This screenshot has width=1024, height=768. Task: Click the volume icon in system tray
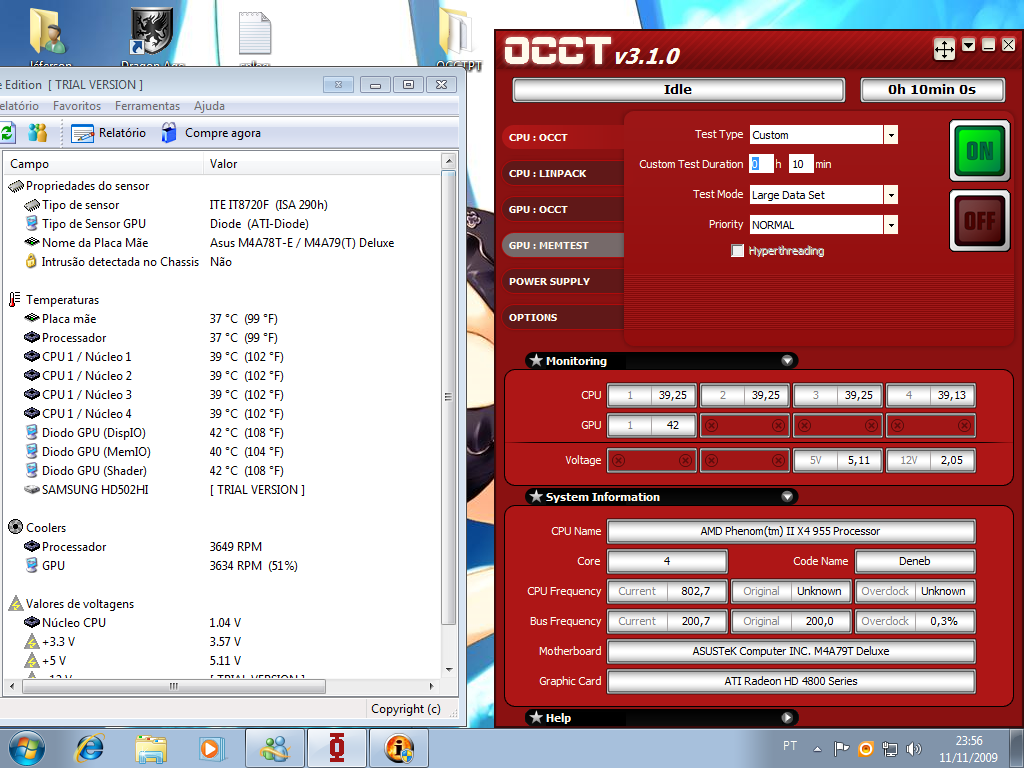(x=913, y=748)
